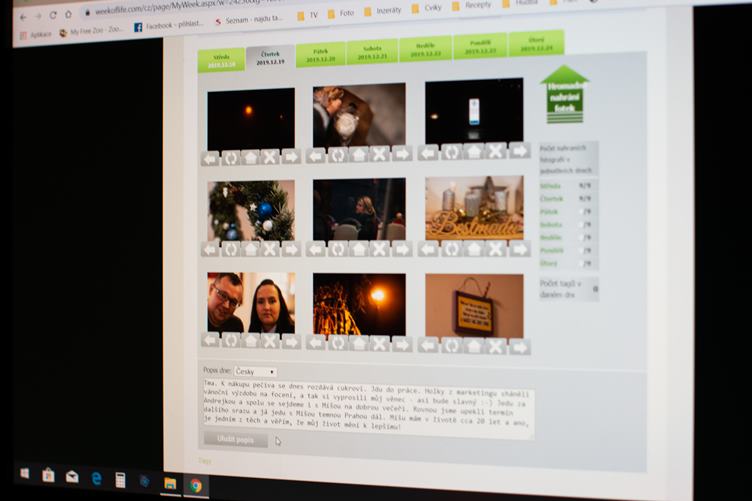This screenshot has height=501, width=752.
Task: Move the dark candle-flame photo right
Action: click(x=291, y=156)
